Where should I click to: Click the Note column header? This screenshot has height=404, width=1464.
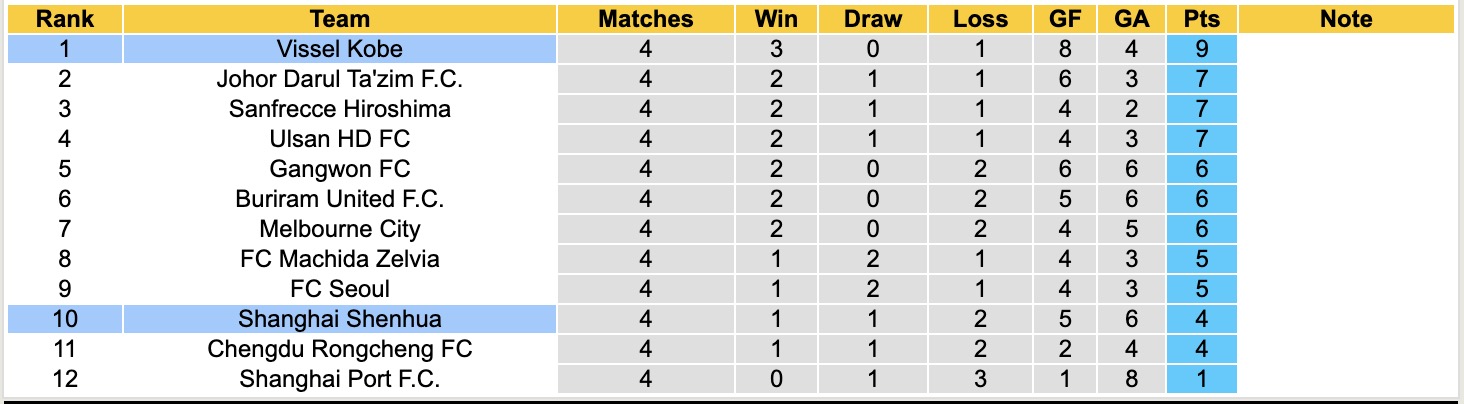1346,19
